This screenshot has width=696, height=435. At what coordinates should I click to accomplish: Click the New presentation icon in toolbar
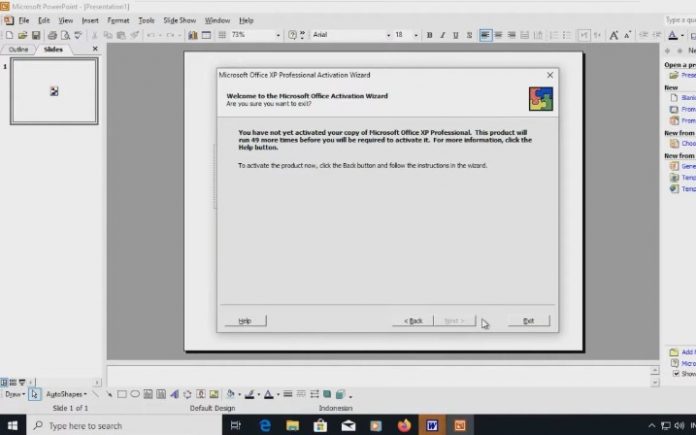click(9, 35)
